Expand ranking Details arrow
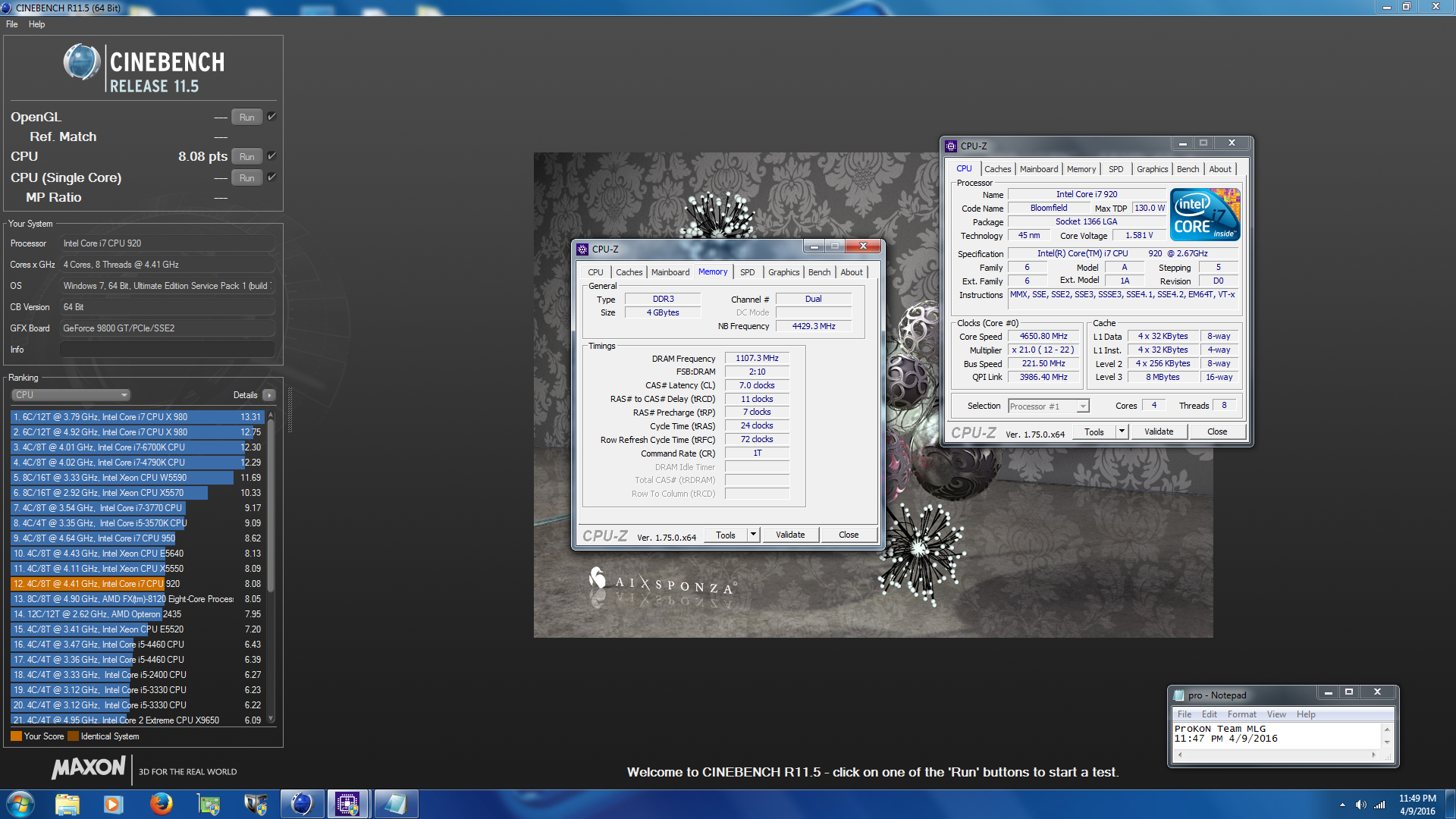The image size is (1456, 819). point(269,395)
